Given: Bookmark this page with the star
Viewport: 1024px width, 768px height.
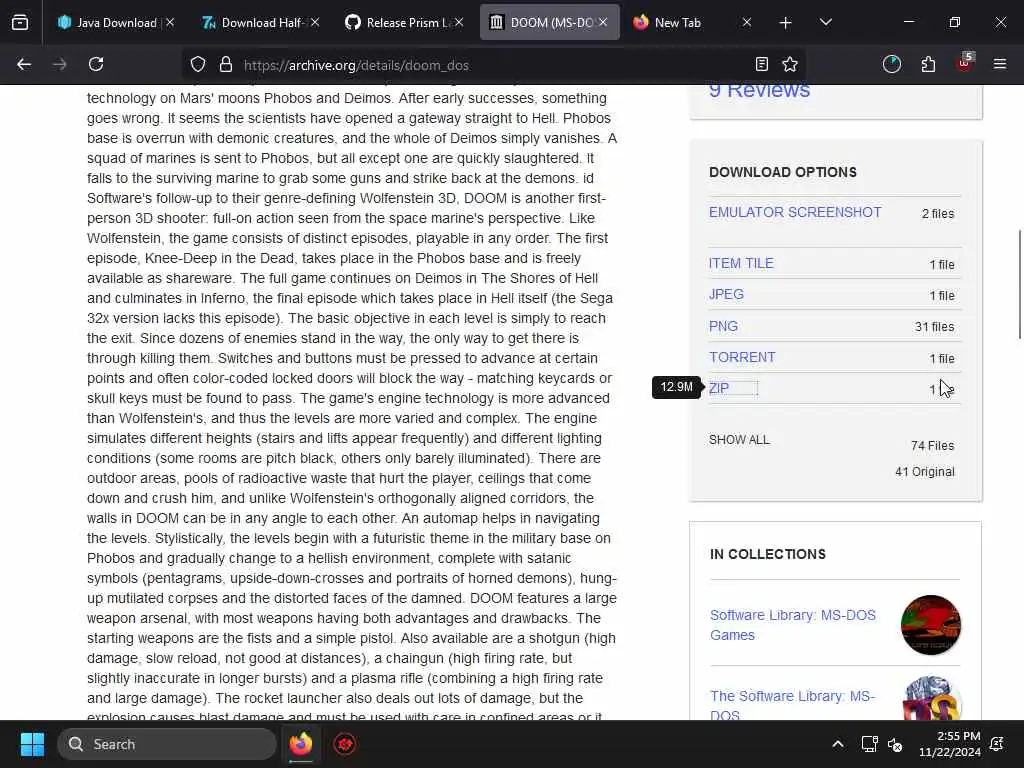Looking at the screenshot, I should click(790, 64).
